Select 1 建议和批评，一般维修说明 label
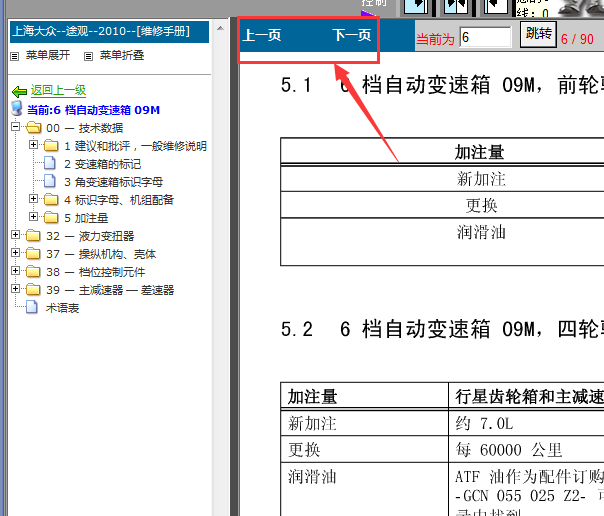This screenshot has width=604, height=516. (135, 146)
